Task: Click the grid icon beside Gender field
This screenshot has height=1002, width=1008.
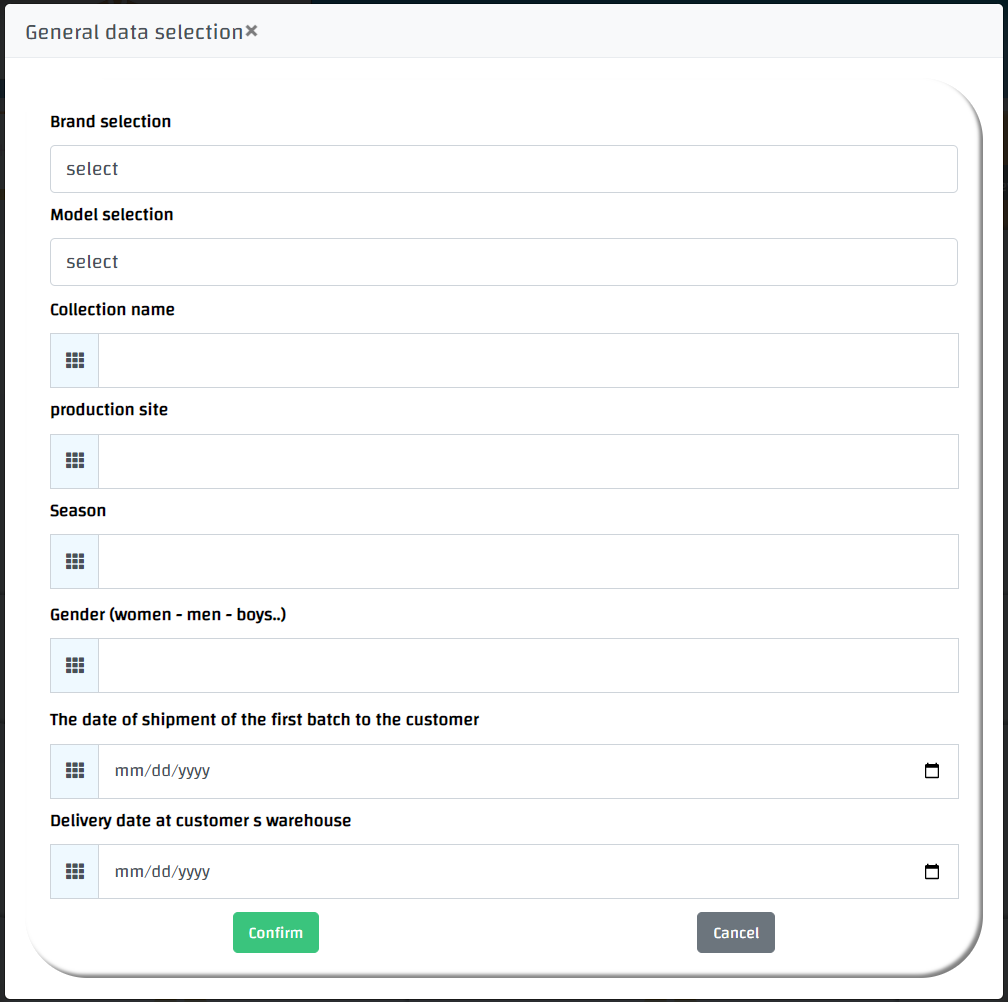Action: [75, 665]
